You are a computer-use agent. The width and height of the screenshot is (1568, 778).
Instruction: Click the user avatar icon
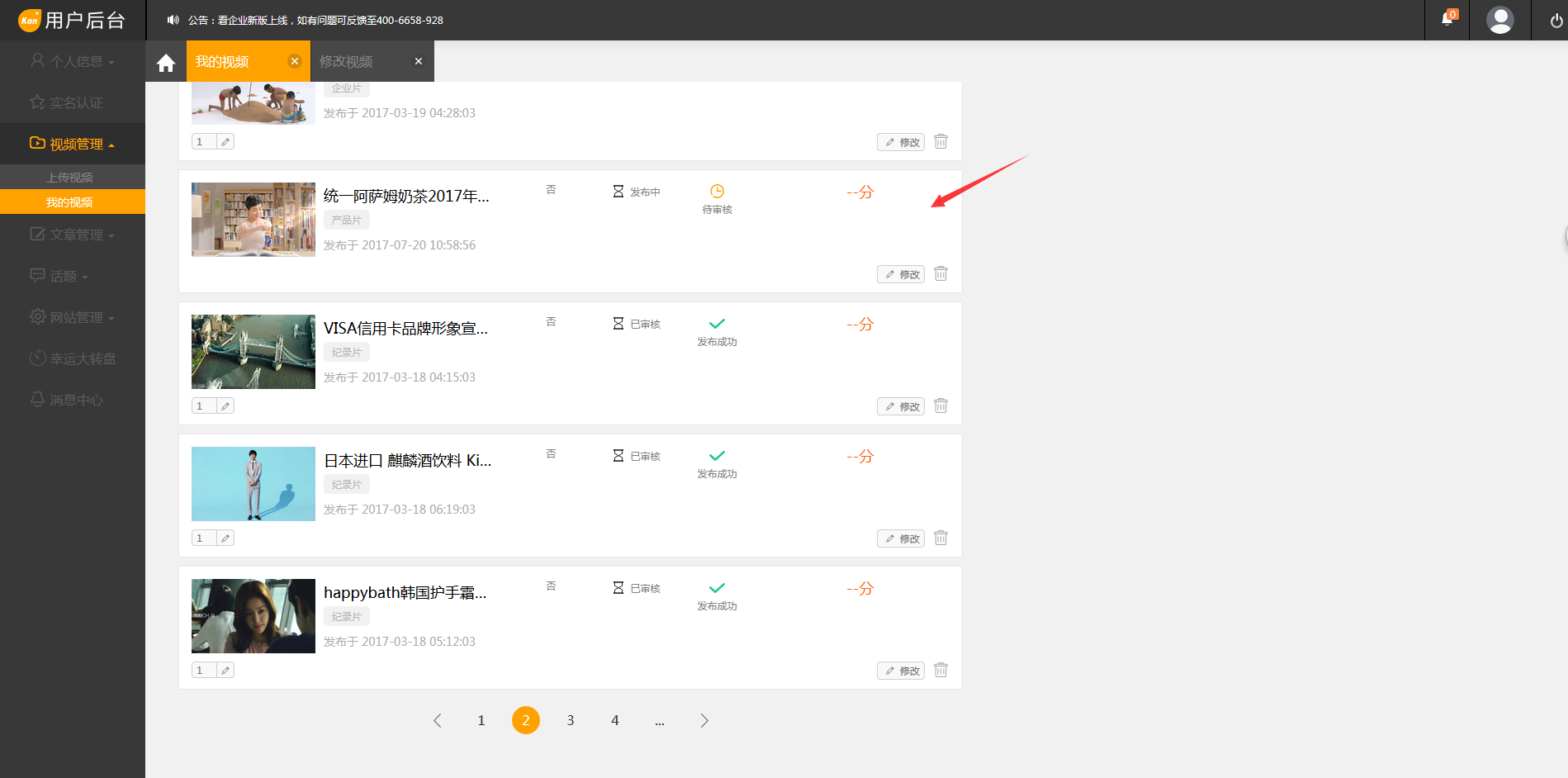tap(1499, 20)
